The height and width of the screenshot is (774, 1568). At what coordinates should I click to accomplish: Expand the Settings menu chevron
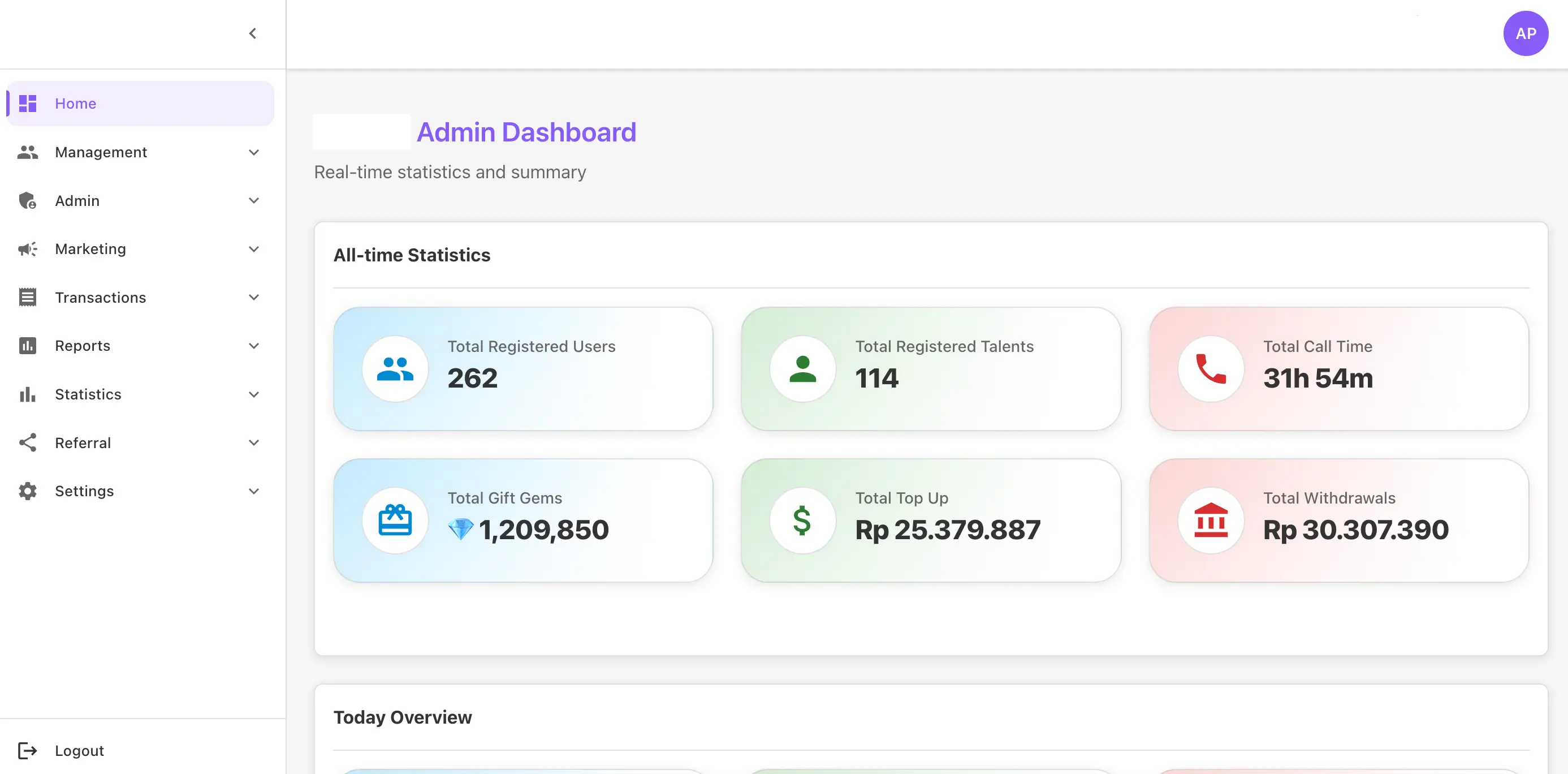[x=254, y=492]
